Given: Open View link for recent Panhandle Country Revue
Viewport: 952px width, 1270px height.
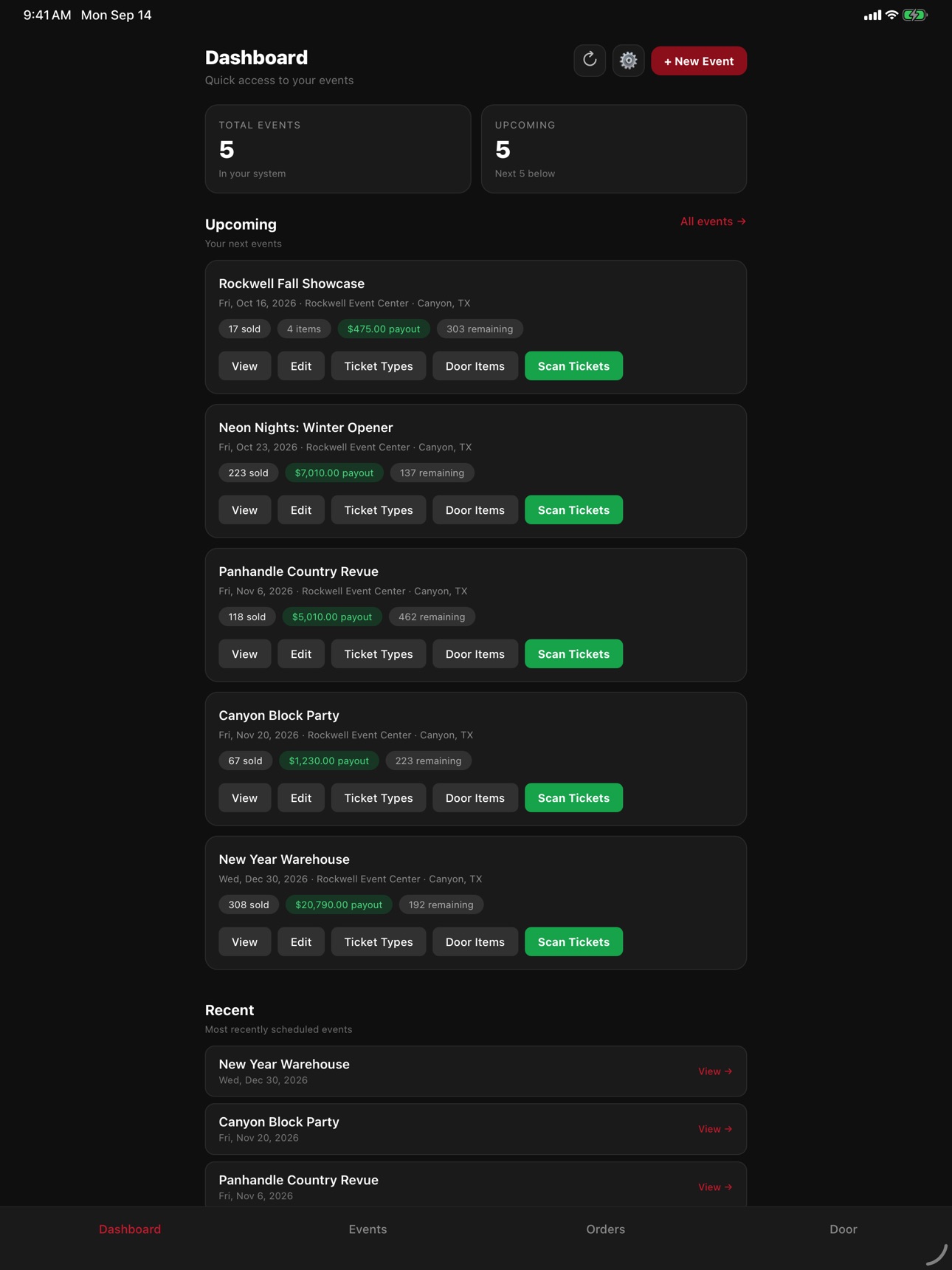Looking at the screenshot, I should [x=715, y=1187].
